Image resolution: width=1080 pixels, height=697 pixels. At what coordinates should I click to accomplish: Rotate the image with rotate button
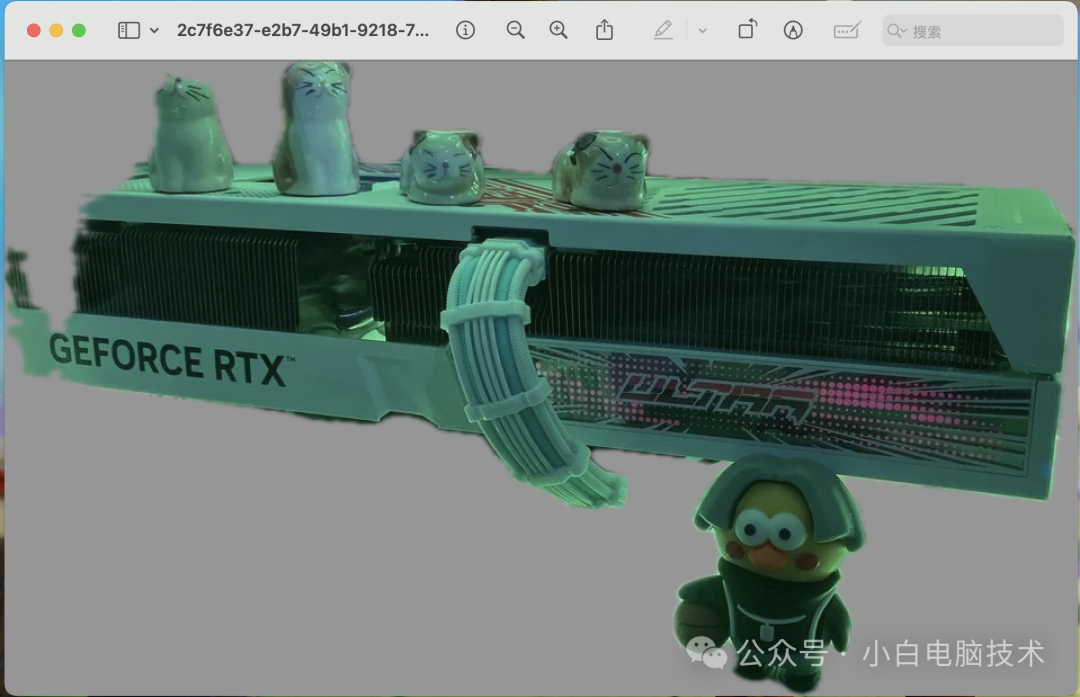[747, 30]
